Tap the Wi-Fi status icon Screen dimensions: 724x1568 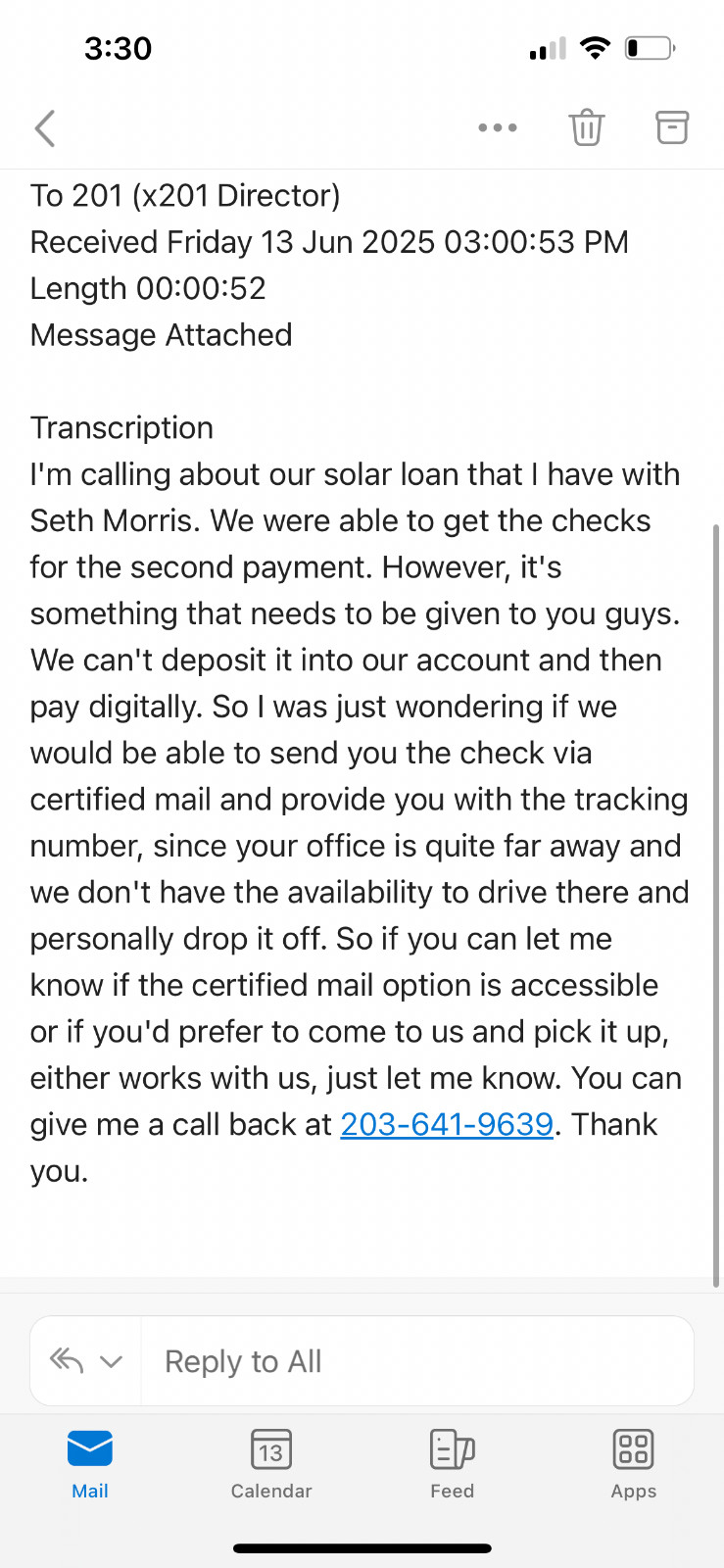point(595,48)
